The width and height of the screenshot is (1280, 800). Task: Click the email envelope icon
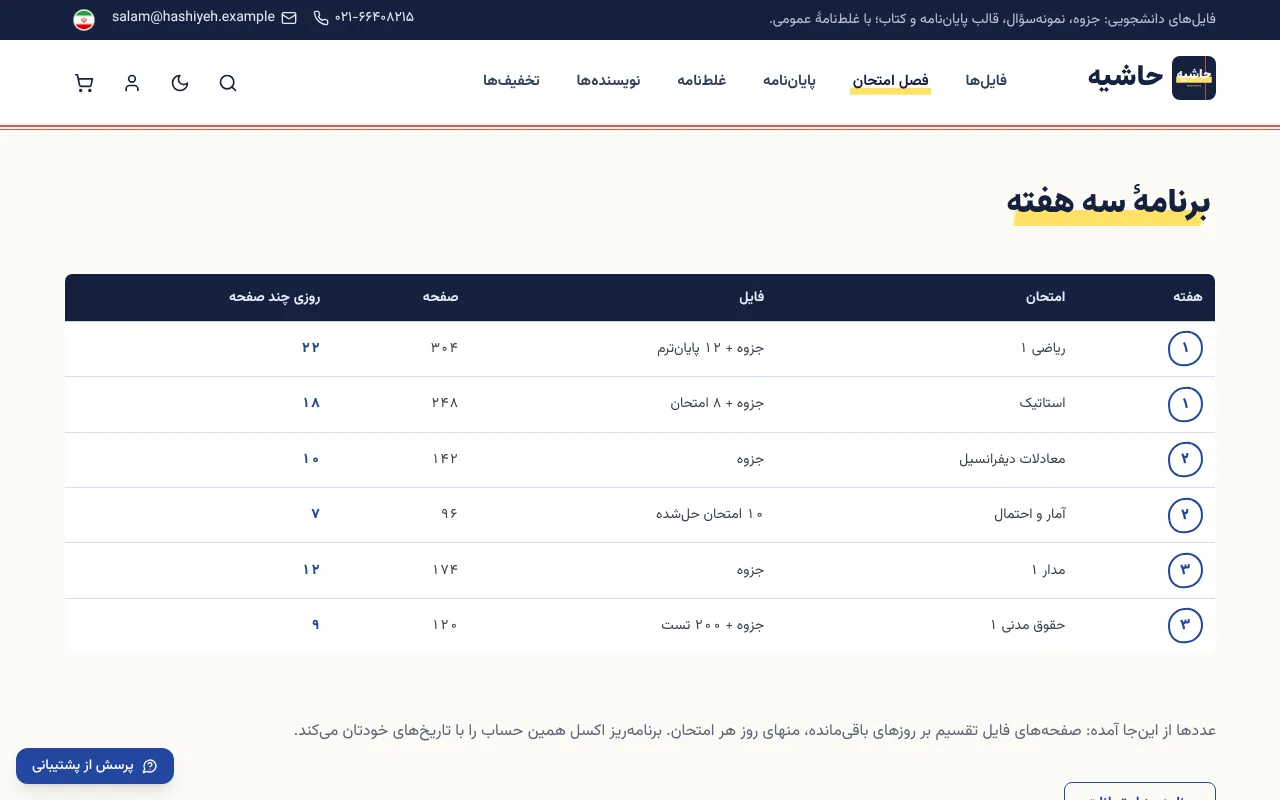pos(289,18)
